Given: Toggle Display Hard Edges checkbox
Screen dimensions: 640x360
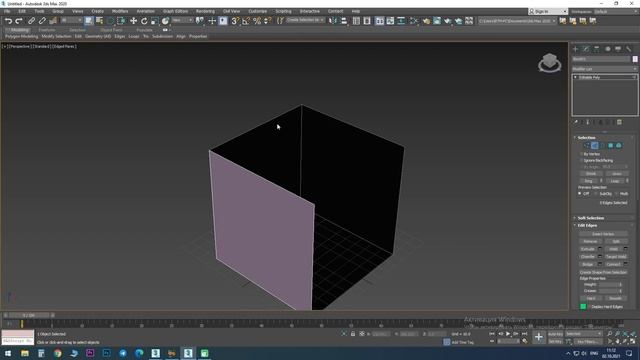Looking at the screenshot, I should [x=589, y=307].
